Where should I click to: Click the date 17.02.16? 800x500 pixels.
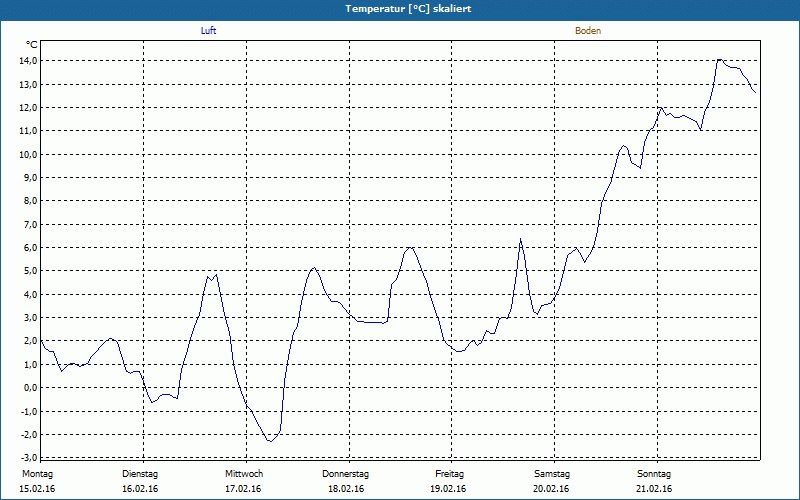(243, 489)
